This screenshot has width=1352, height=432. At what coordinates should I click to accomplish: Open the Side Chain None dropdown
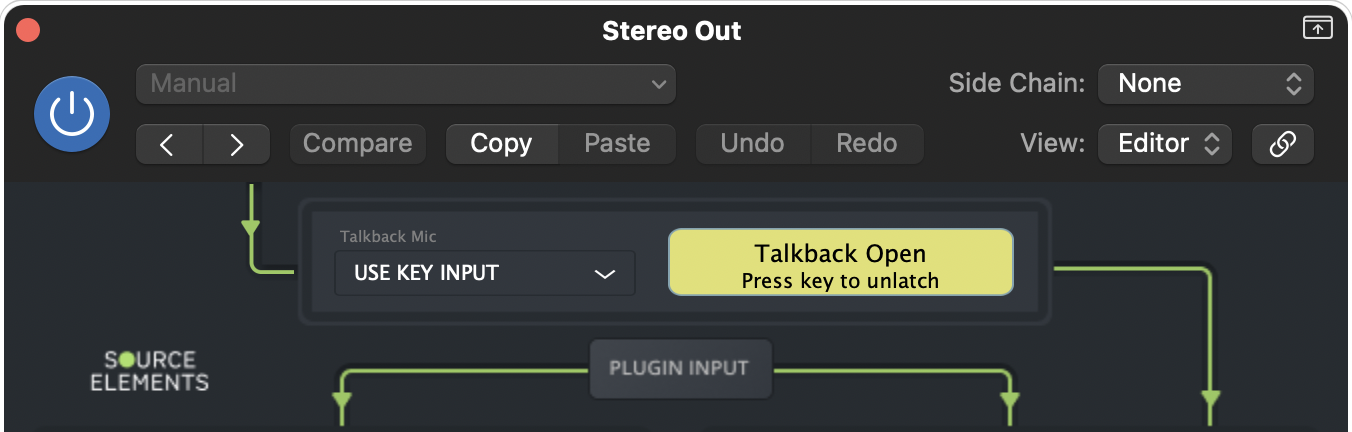[x=1205, y=84]
